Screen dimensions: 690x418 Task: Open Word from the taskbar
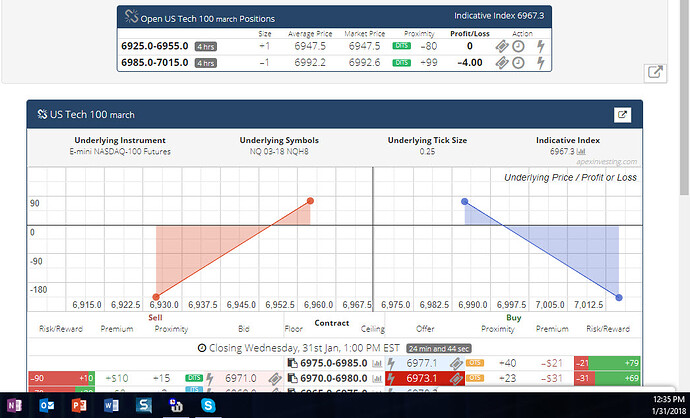(111, 405)
